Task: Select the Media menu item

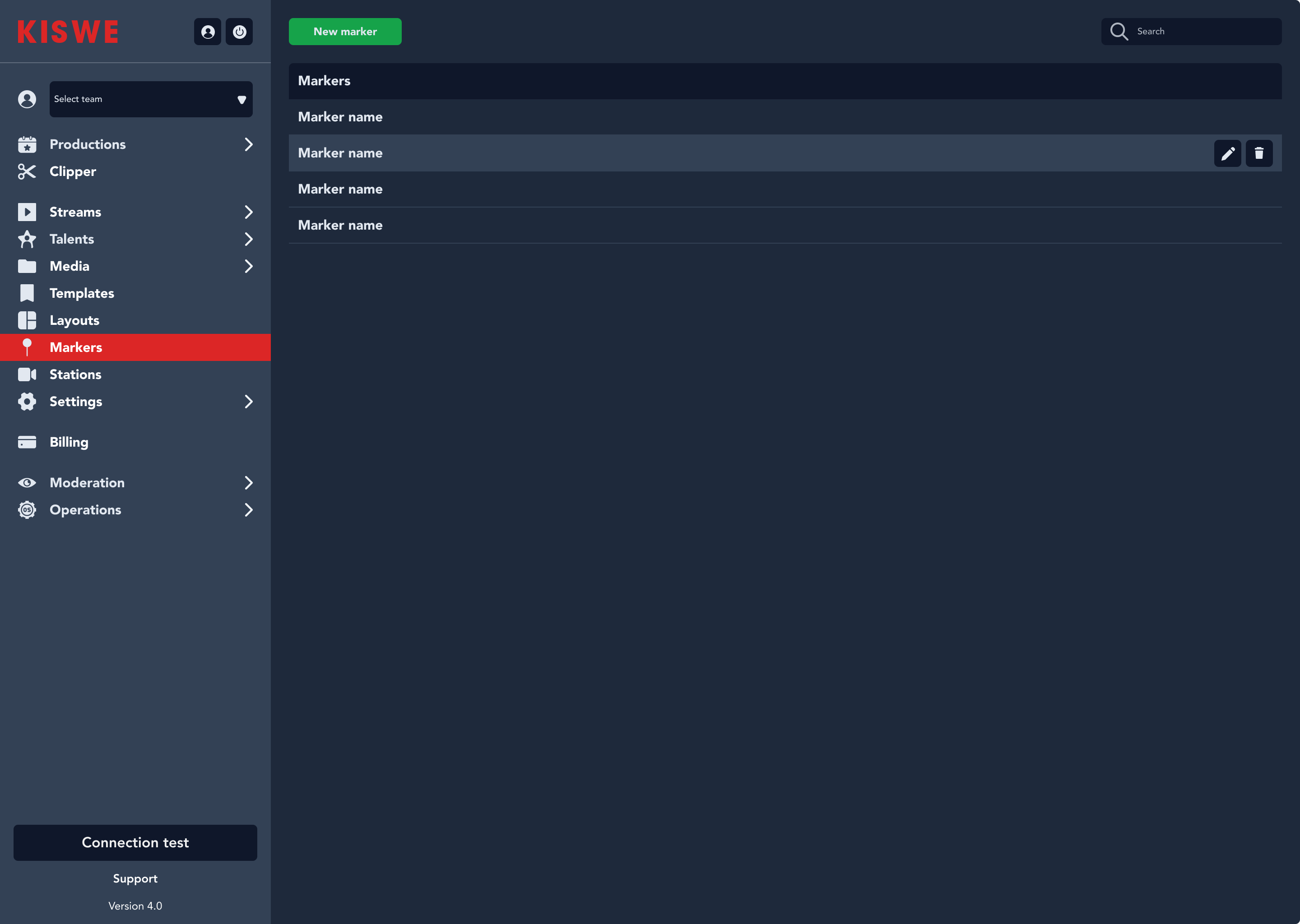Action: tap(70, 266)
